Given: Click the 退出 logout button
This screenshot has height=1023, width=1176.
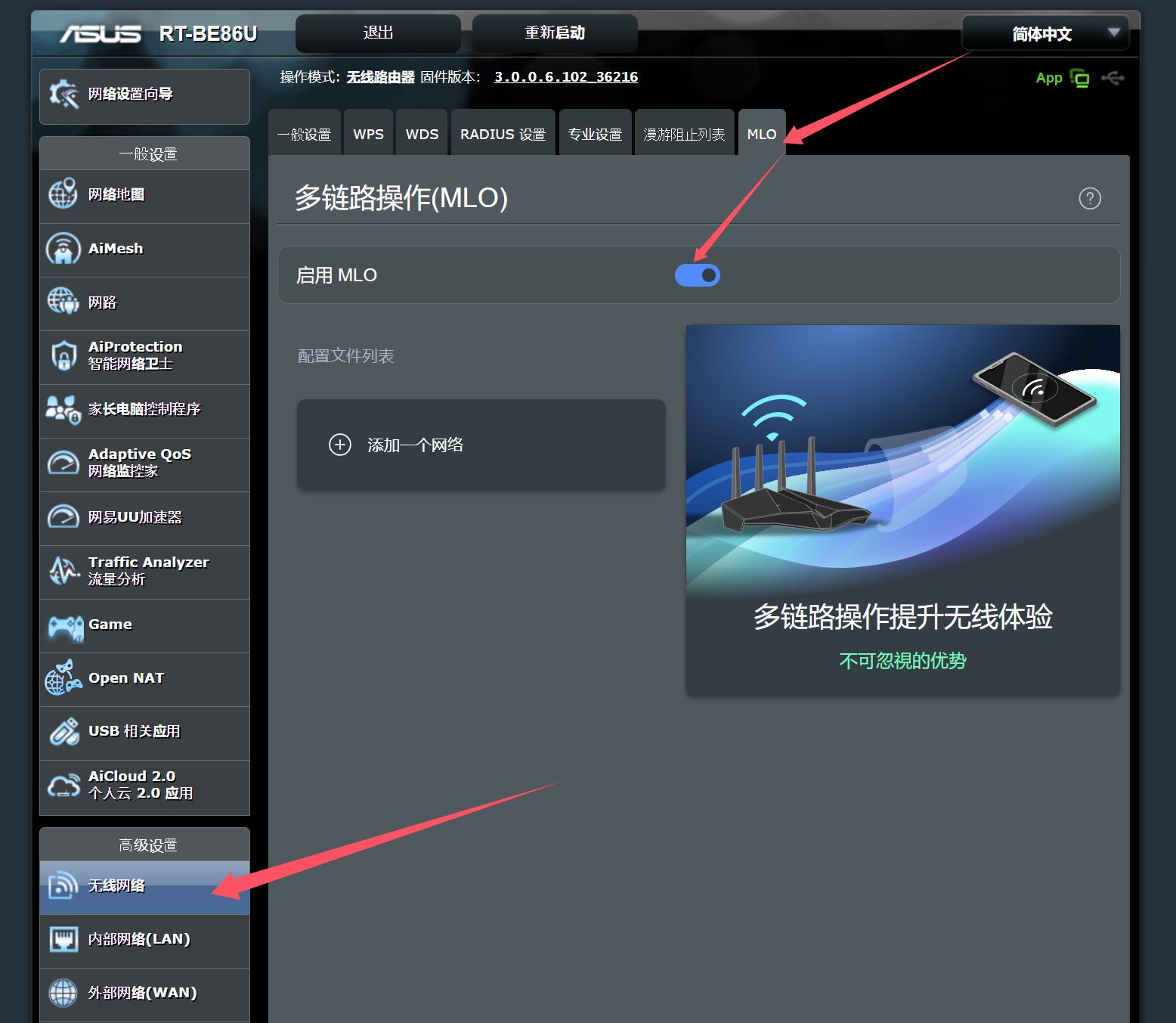Looking at the screenshot, I should [x=378, y=33].
